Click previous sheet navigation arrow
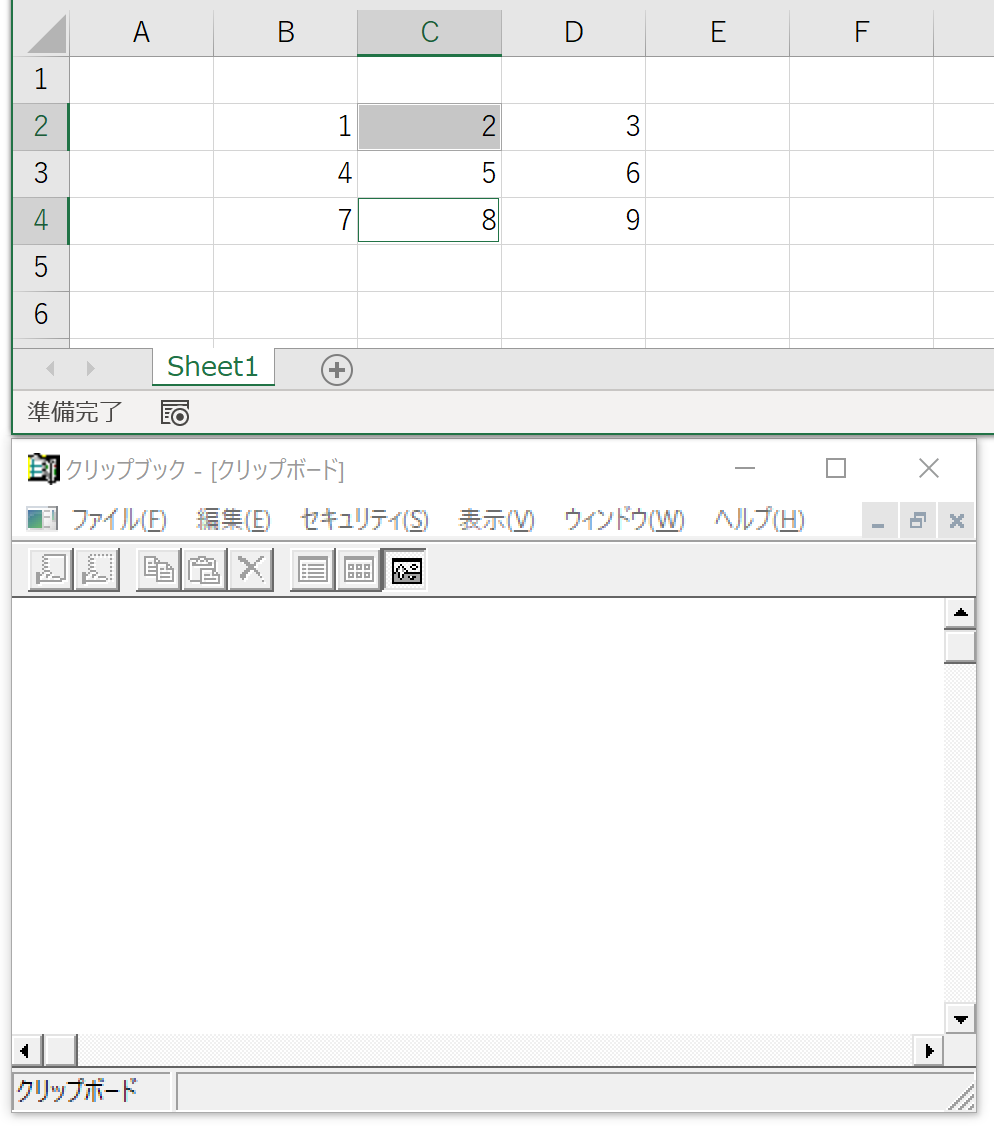Viewport: 994px width, 1132px height. pyautogui.click(x=51, y=368)
